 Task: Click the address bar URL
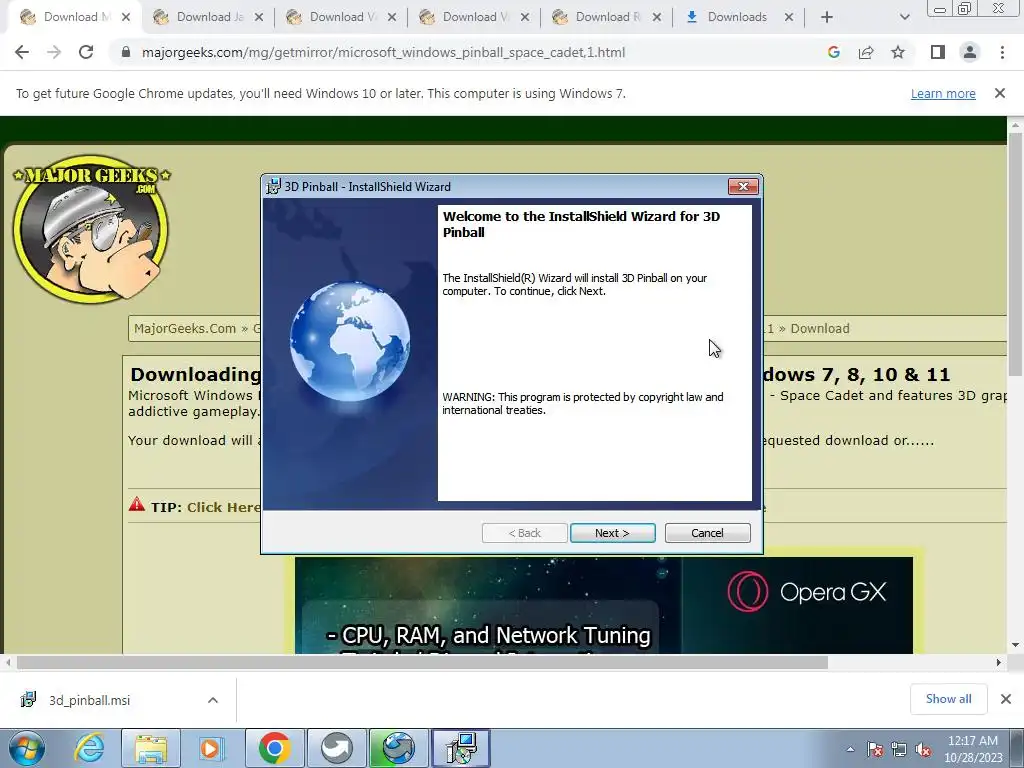click(383, 52)
